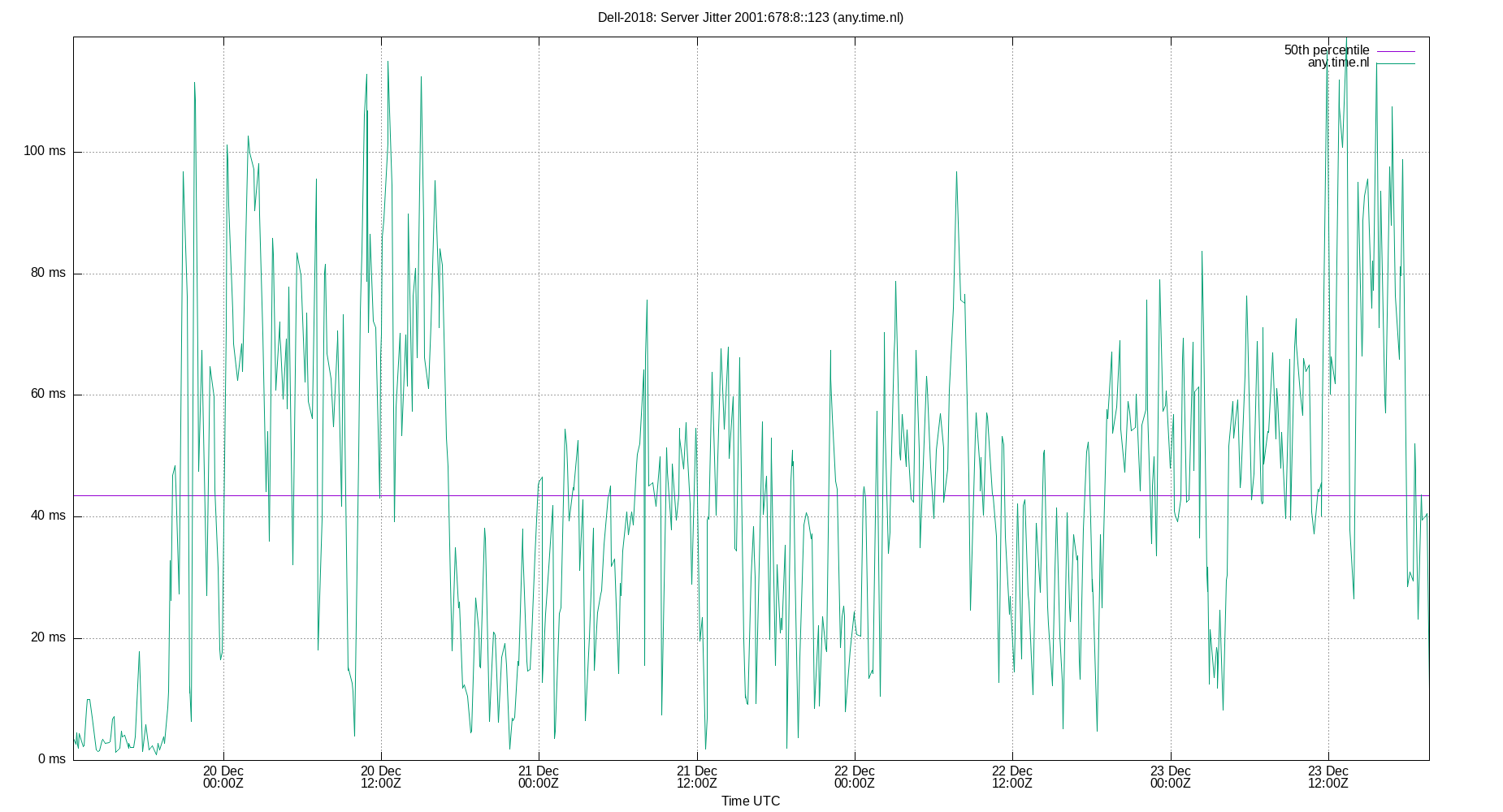Viewport: 1503px width, 812px height.
Task: Select the '60 ms' y-axis label
Action: click(49, 394)
